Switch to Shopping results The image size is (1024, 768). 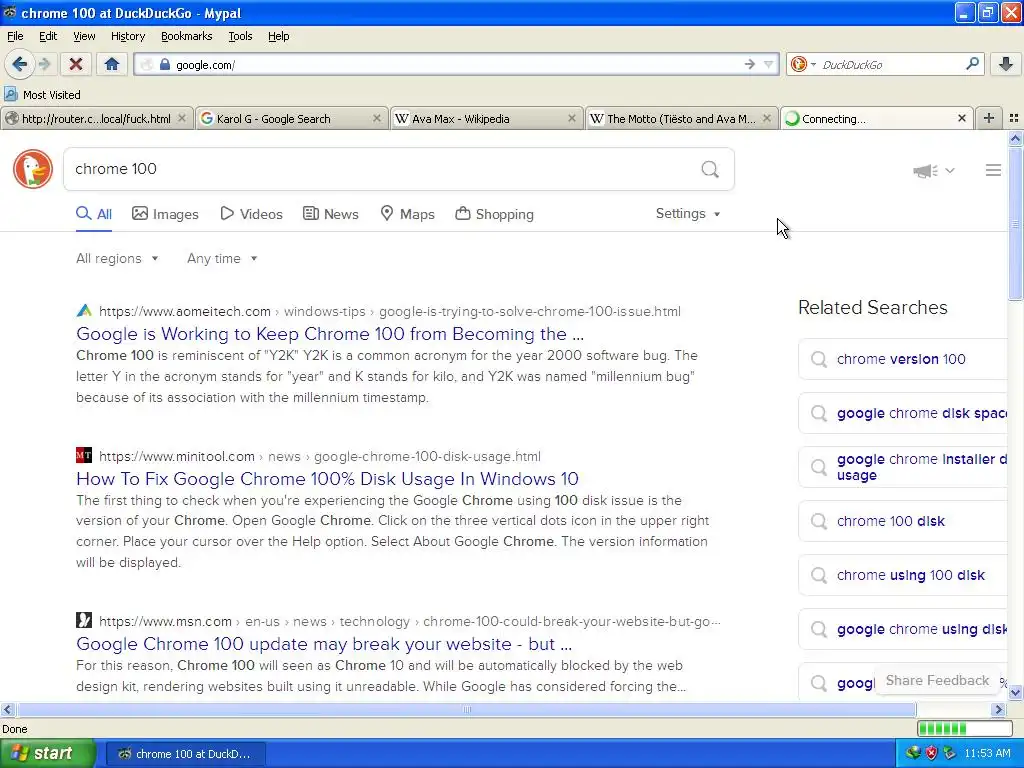[494, 214]
